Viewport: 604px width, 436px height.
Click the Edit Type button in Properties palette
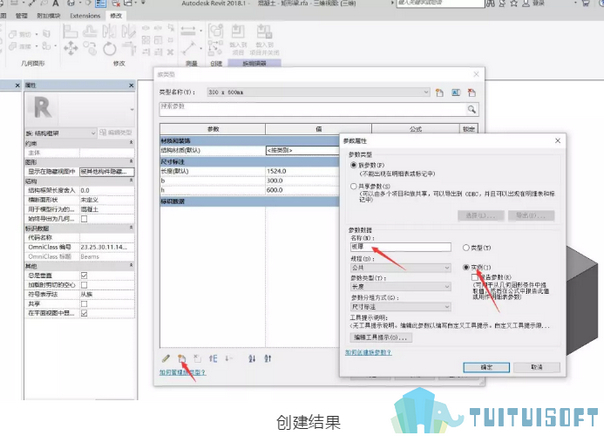point(116,133)
